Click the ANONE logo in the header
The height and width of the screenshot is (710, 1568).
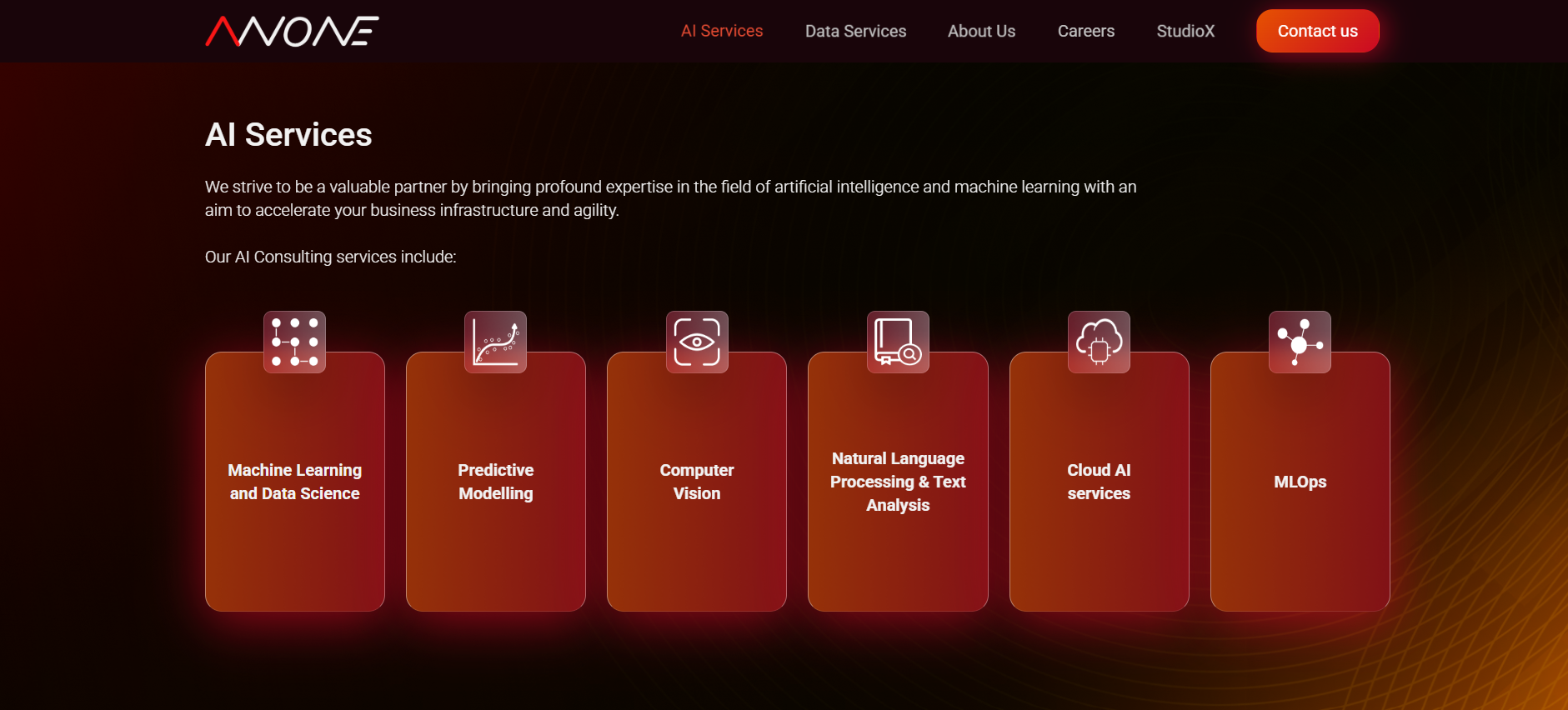click(x=292, y=32)
